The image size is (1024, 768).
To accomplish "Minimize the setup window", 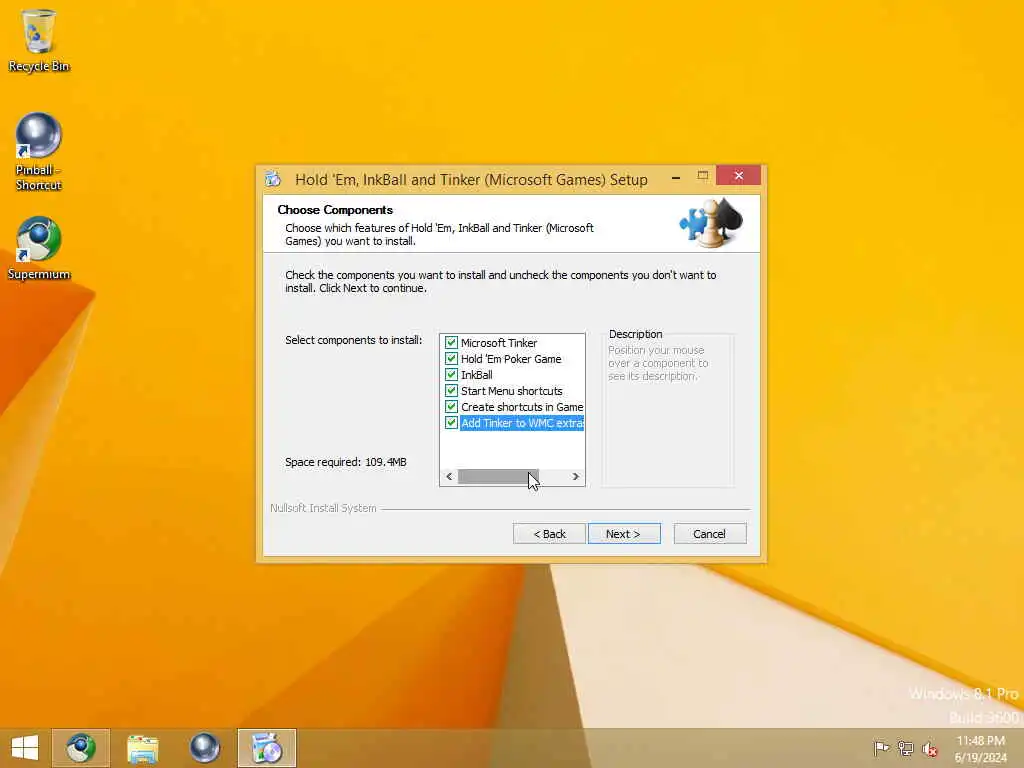I will coord(676,177).
